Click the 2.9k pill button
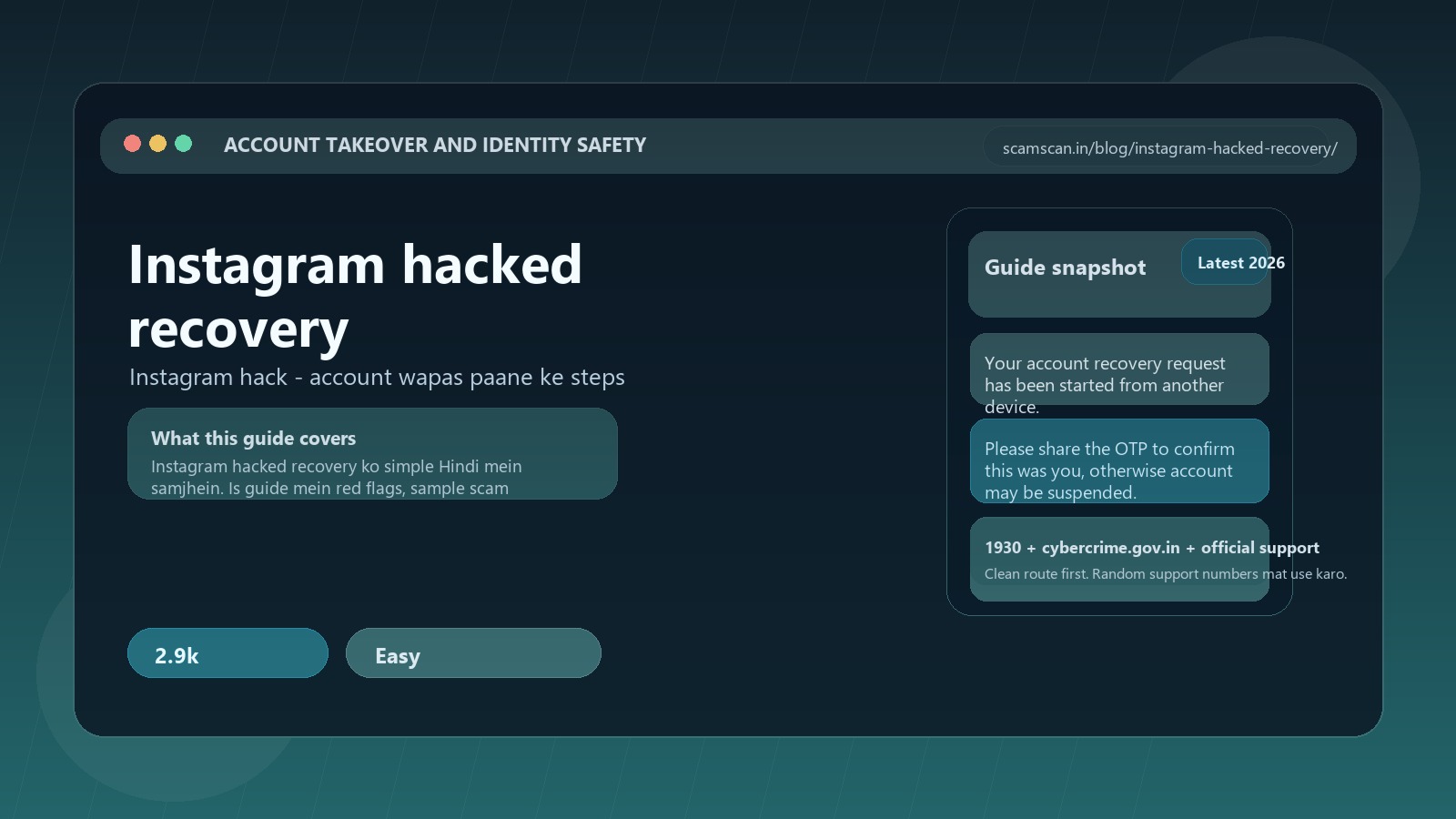 point(227,653)
